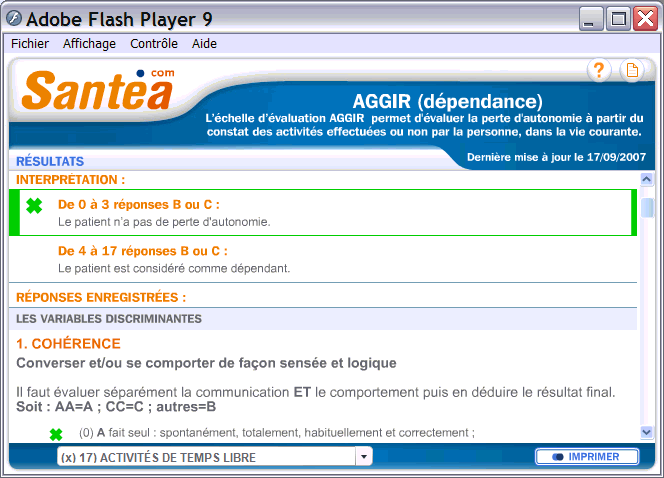The width and height of the screenshot is (664, 478).
Task: Open the Affichage menu
Action: (89, 44)
